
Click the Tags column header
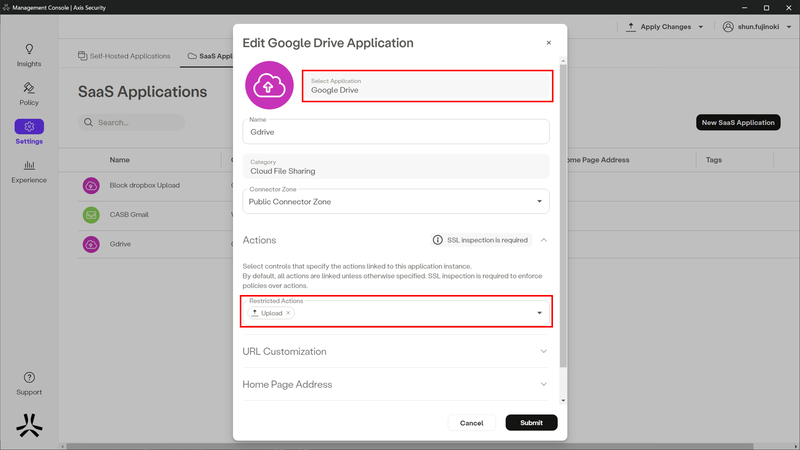[714, 160]
